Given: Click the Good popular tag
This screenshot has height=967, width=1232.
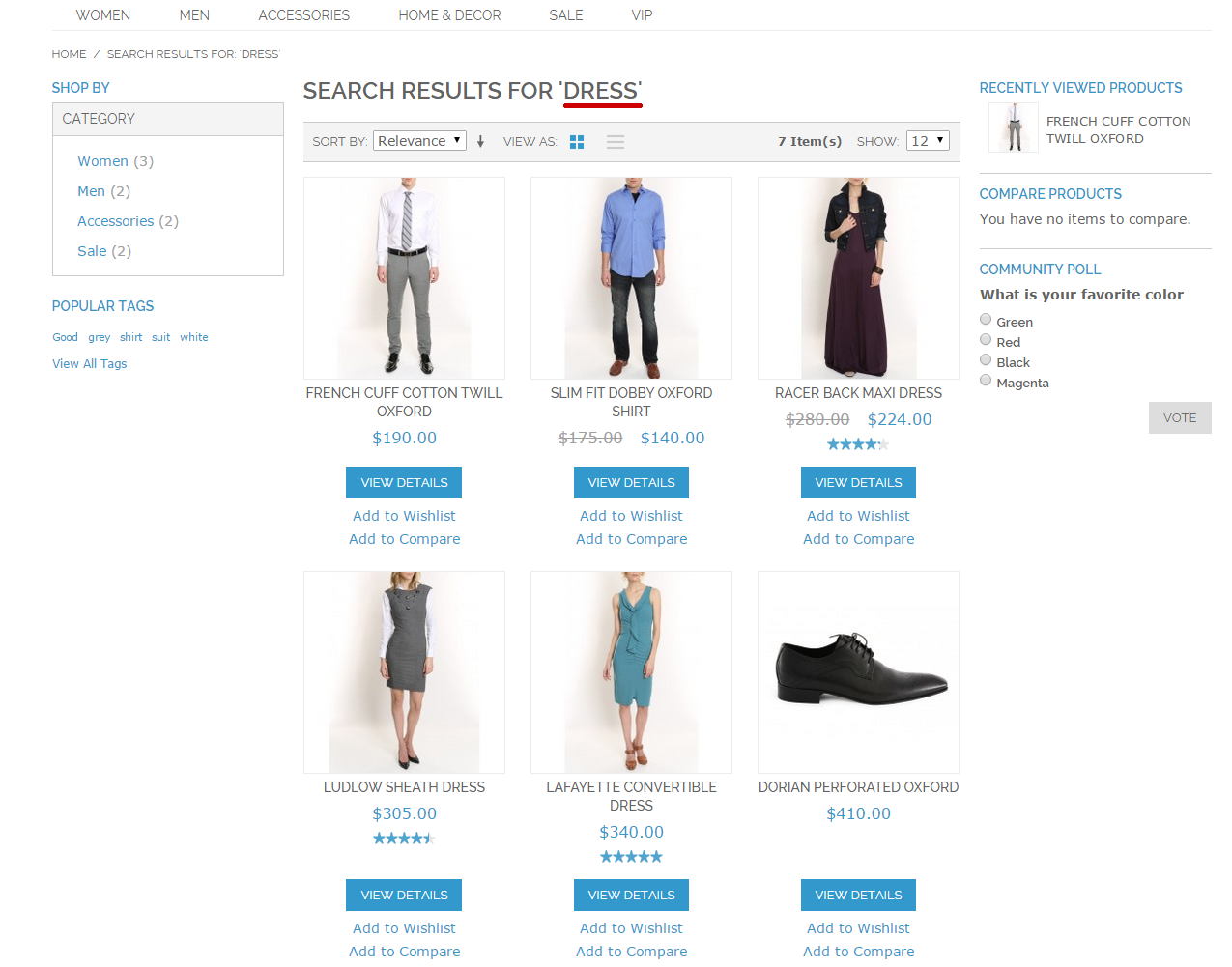Looking at the screenshot, I should pos(65,337).
